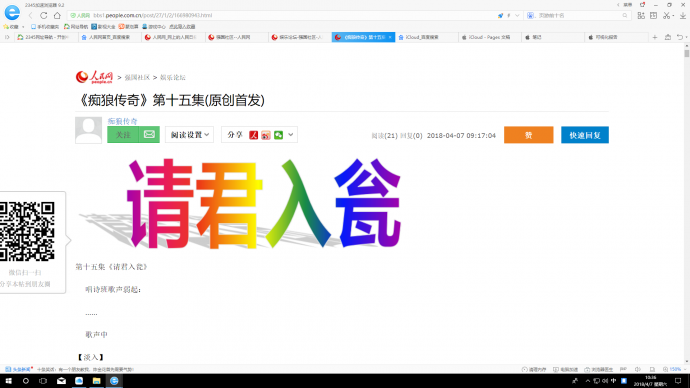
Task: Share via the red 人民微博 icon
Action: [x=253, y=135]
